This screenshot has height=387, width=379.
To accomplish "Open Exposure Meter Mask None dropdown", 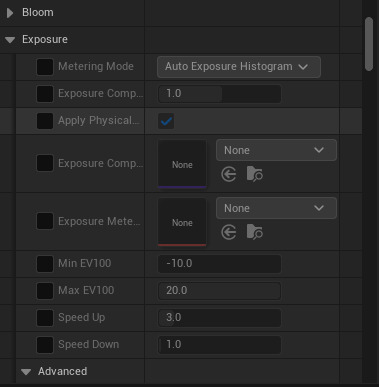I will pos(276,208).
